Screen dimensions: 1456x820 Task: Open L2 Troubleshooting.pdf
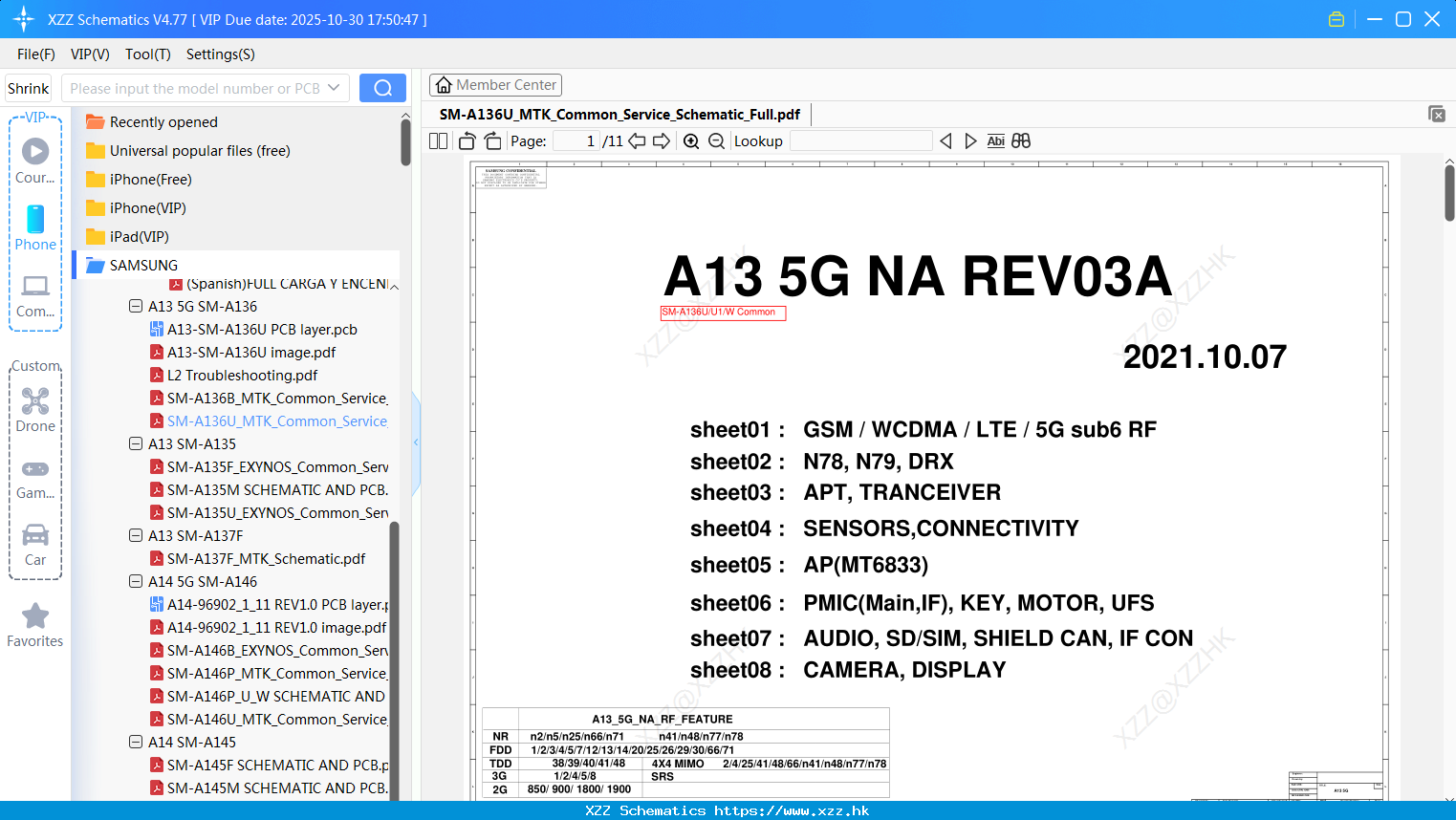tap(233, 376)
